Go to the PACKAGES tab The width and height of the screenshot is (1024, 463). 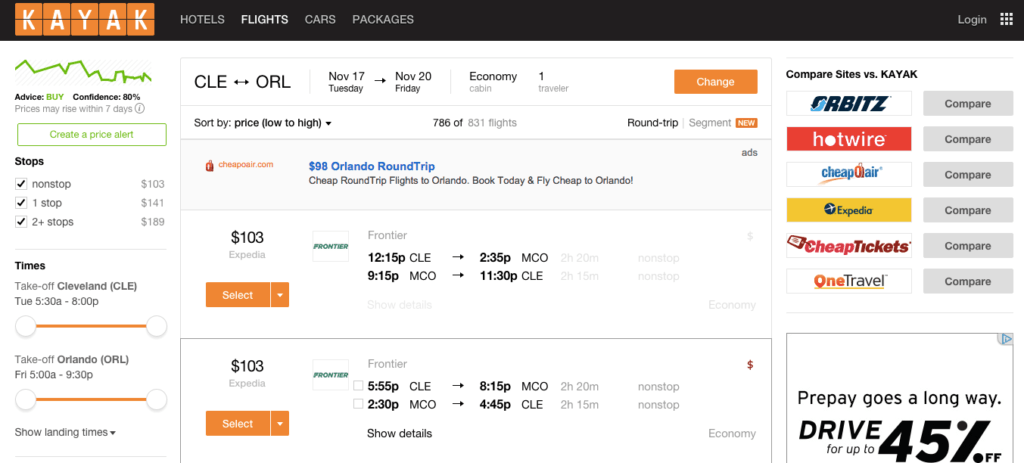coord(383,20)
